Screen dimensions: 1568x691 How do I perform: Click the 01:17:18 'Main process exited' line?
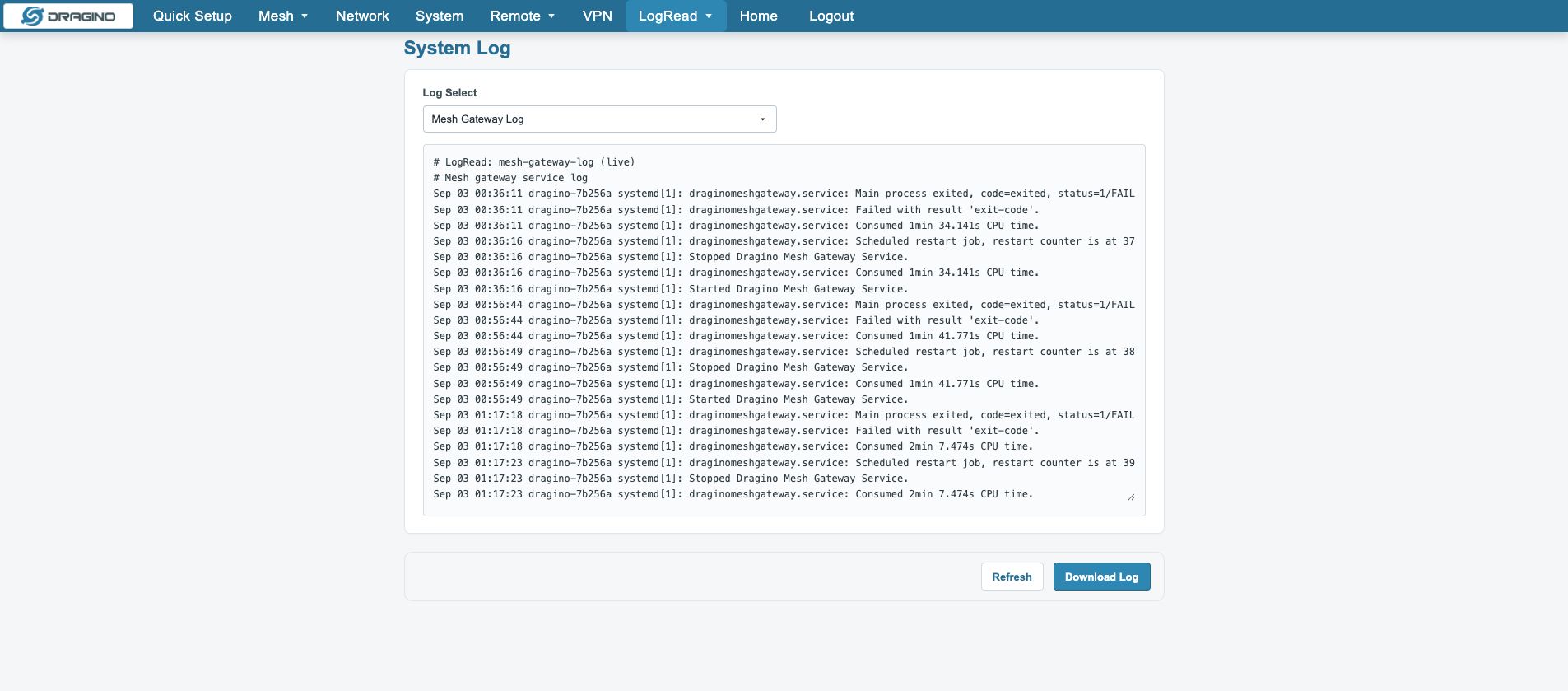[x=784, y=415]
